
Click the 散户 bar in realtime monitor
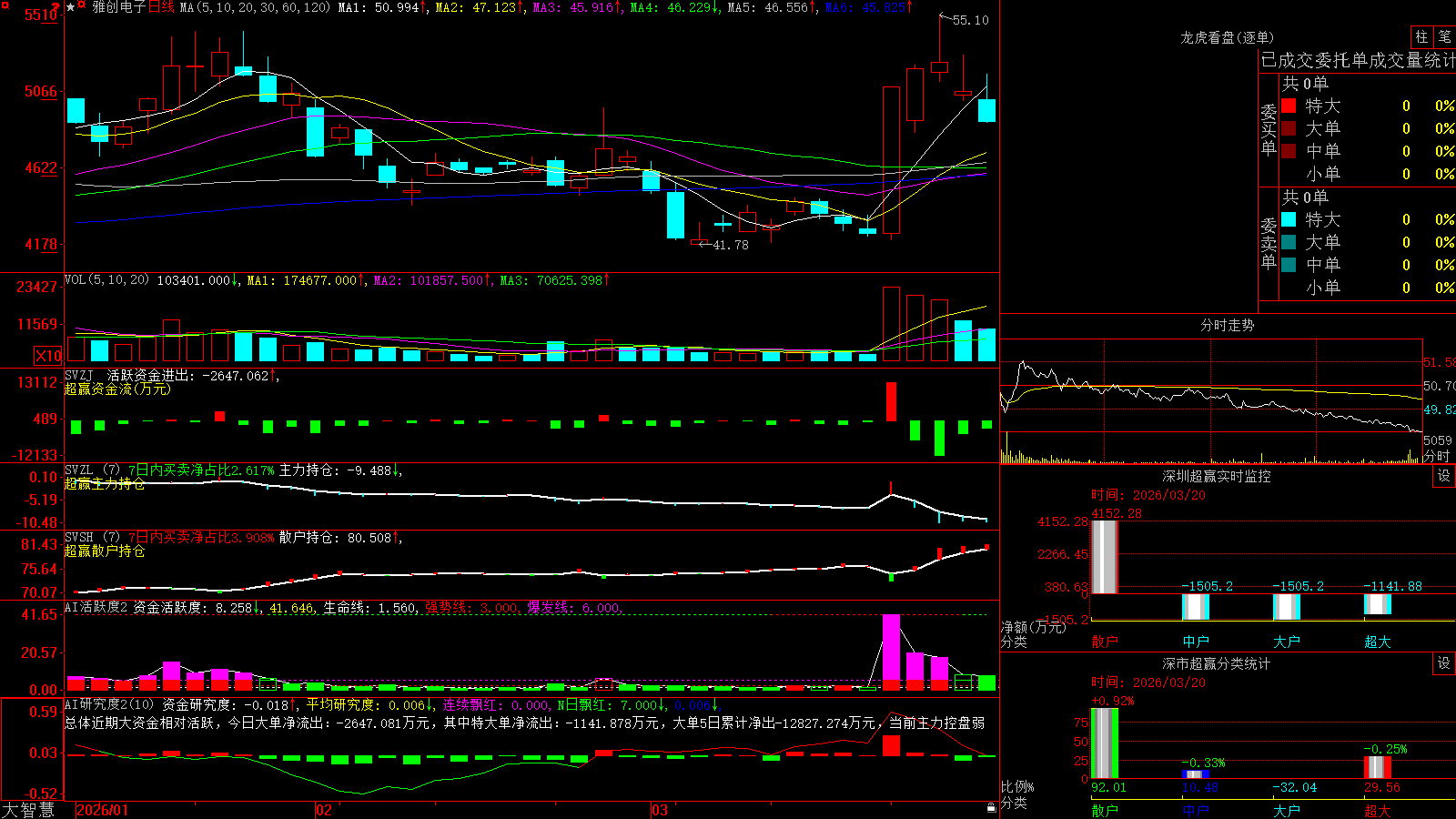coord(1105,556)
